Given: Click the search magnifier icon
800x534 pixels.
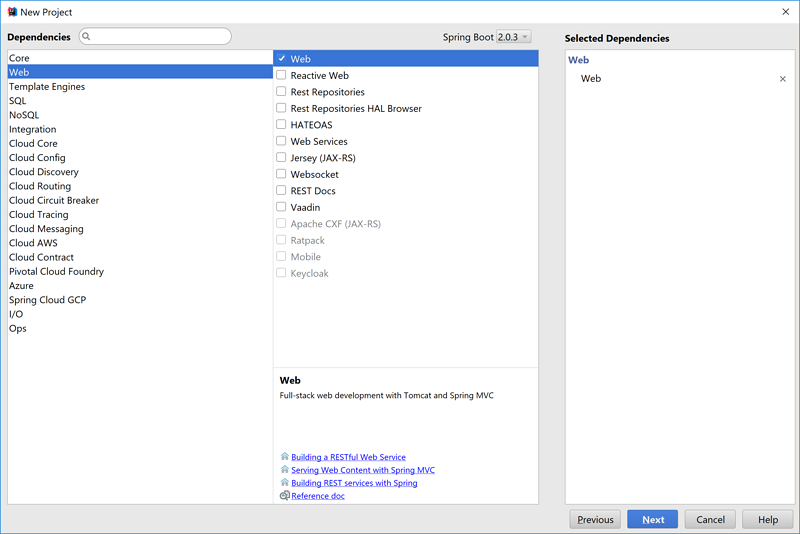Looking at the screenshot, I should (x=86, y=36).
